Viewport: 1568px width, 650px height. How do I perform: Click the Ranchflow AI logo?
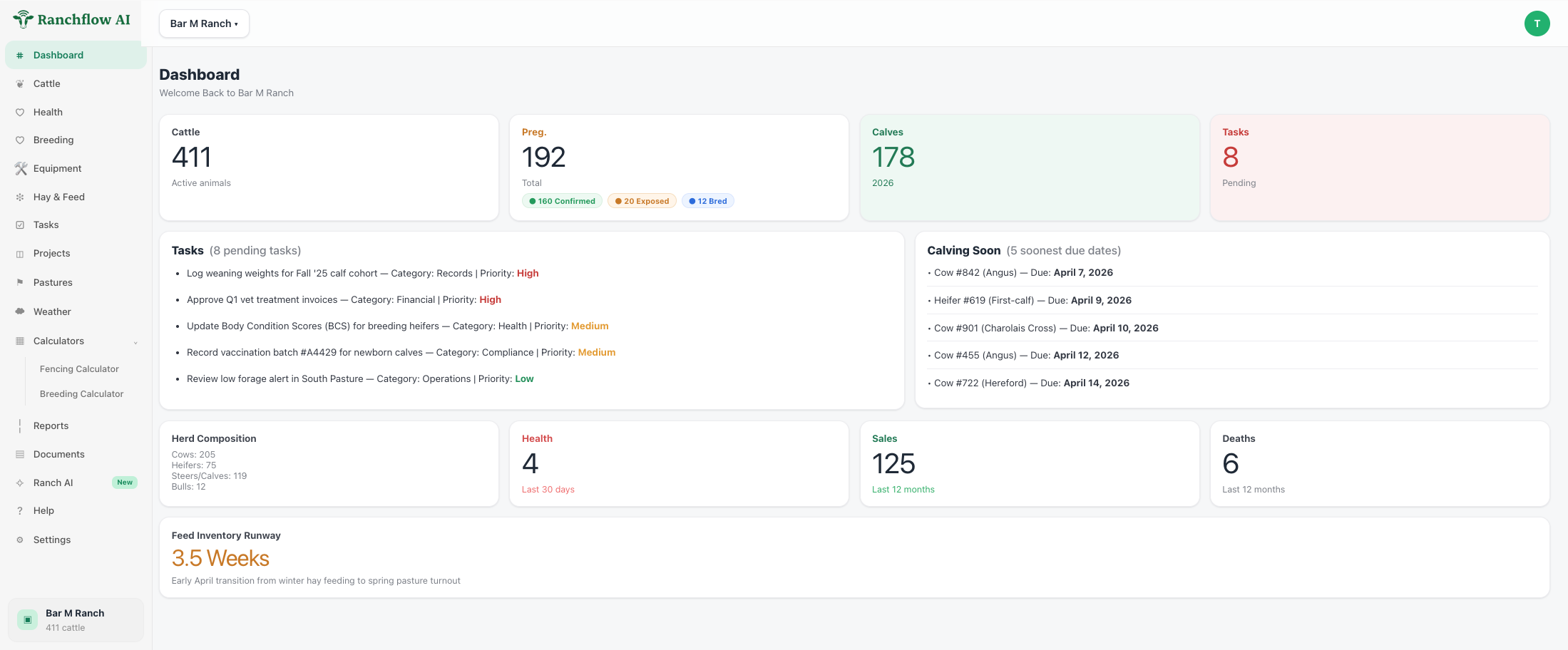click(x=71, y=19)
